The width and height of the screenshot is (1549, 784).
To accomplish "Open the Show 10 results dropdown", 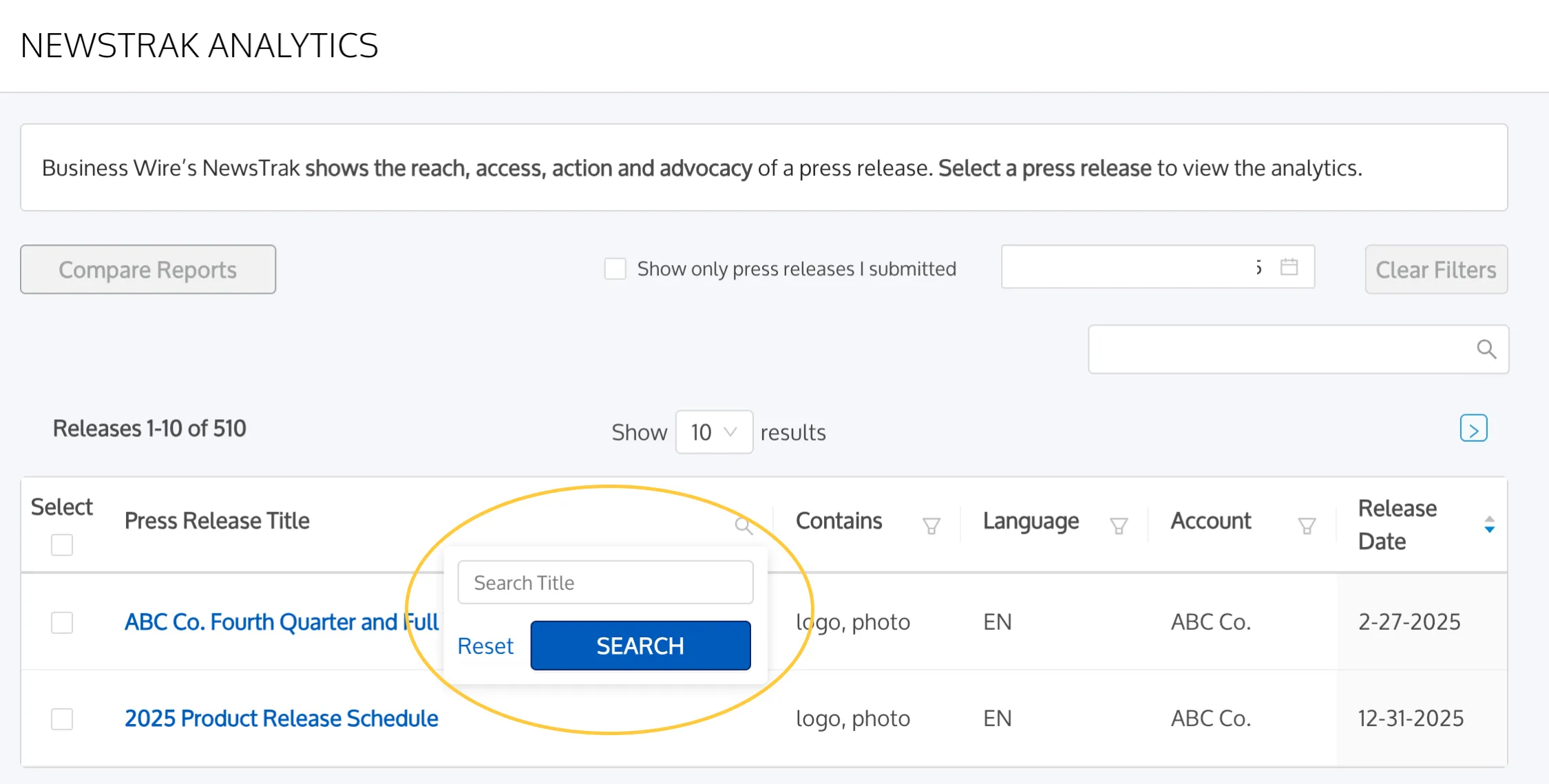I will [714, 432].
